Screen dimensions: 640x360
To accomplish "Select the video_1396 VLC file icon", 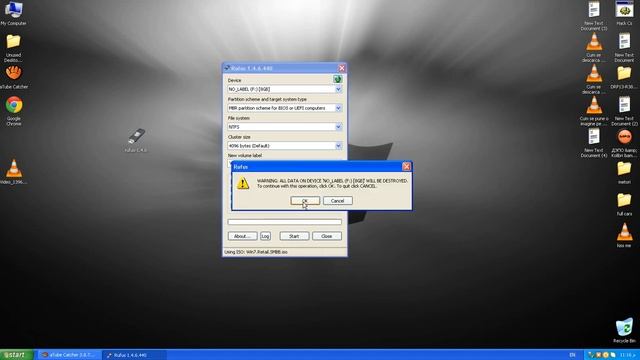I will click(x=13, y=171).
